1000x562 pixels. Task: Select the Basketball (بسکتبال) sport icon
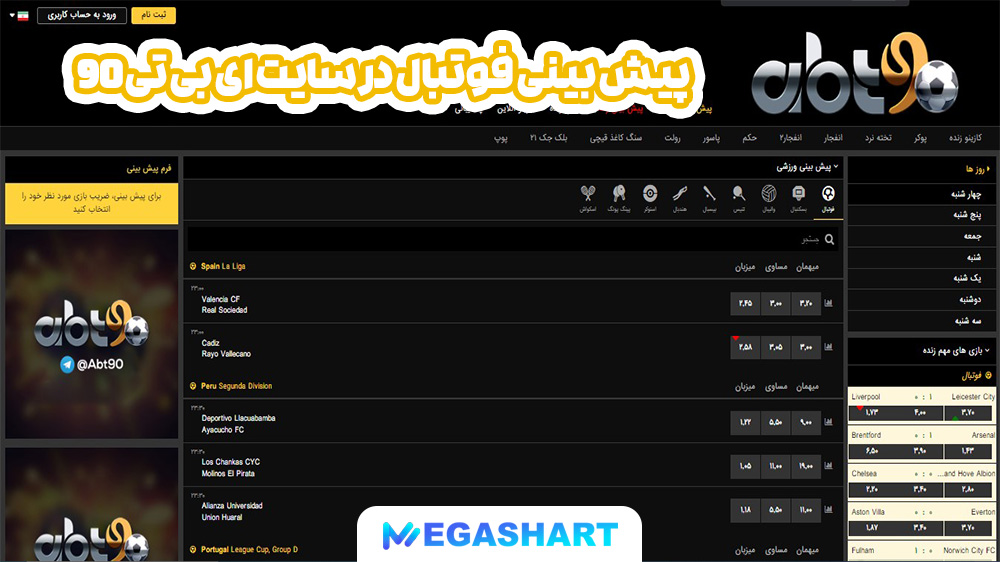[x=798, y=199]
